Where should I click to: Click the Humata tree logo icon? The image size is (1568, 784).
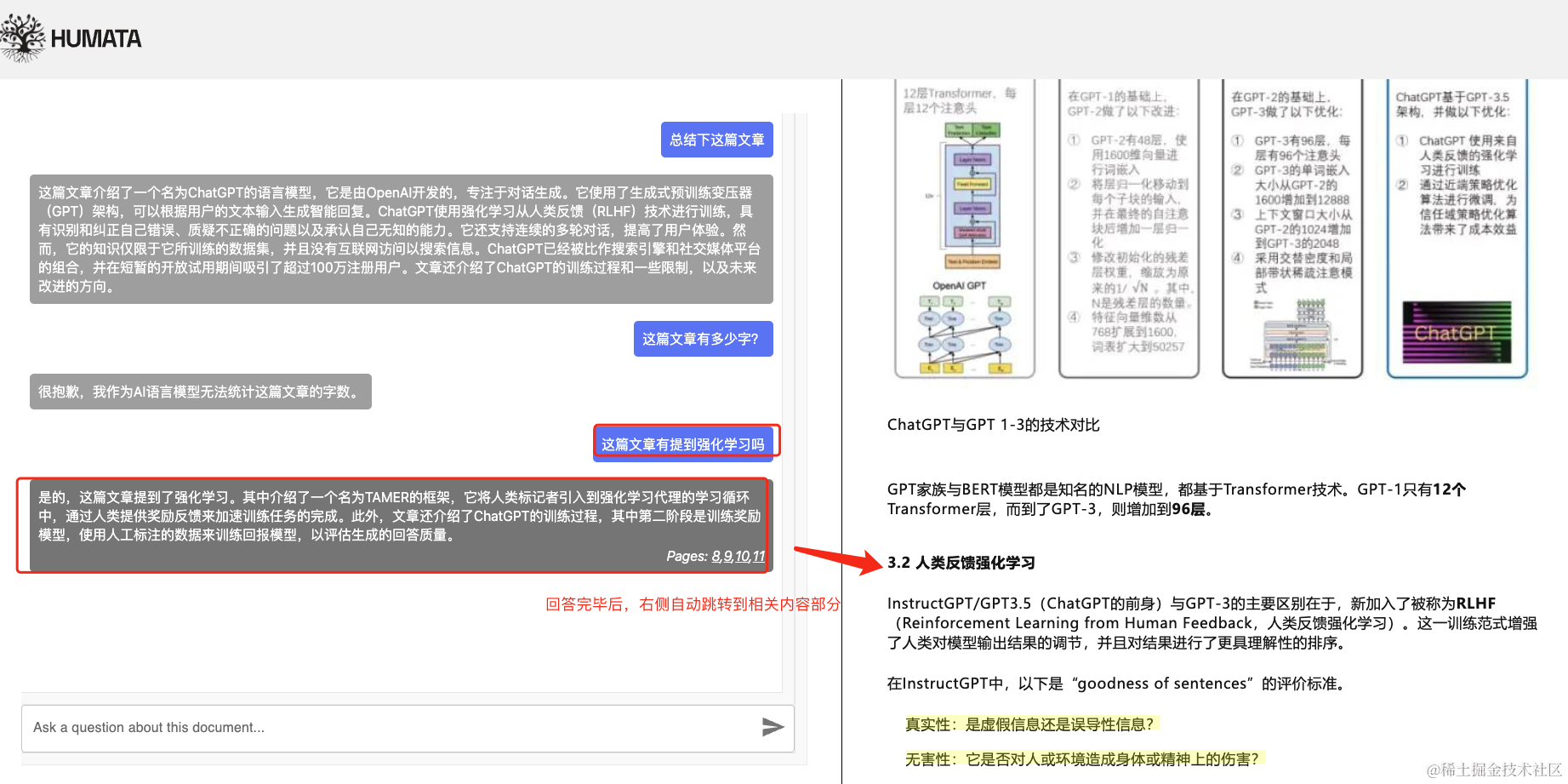[x=23, y=38]
